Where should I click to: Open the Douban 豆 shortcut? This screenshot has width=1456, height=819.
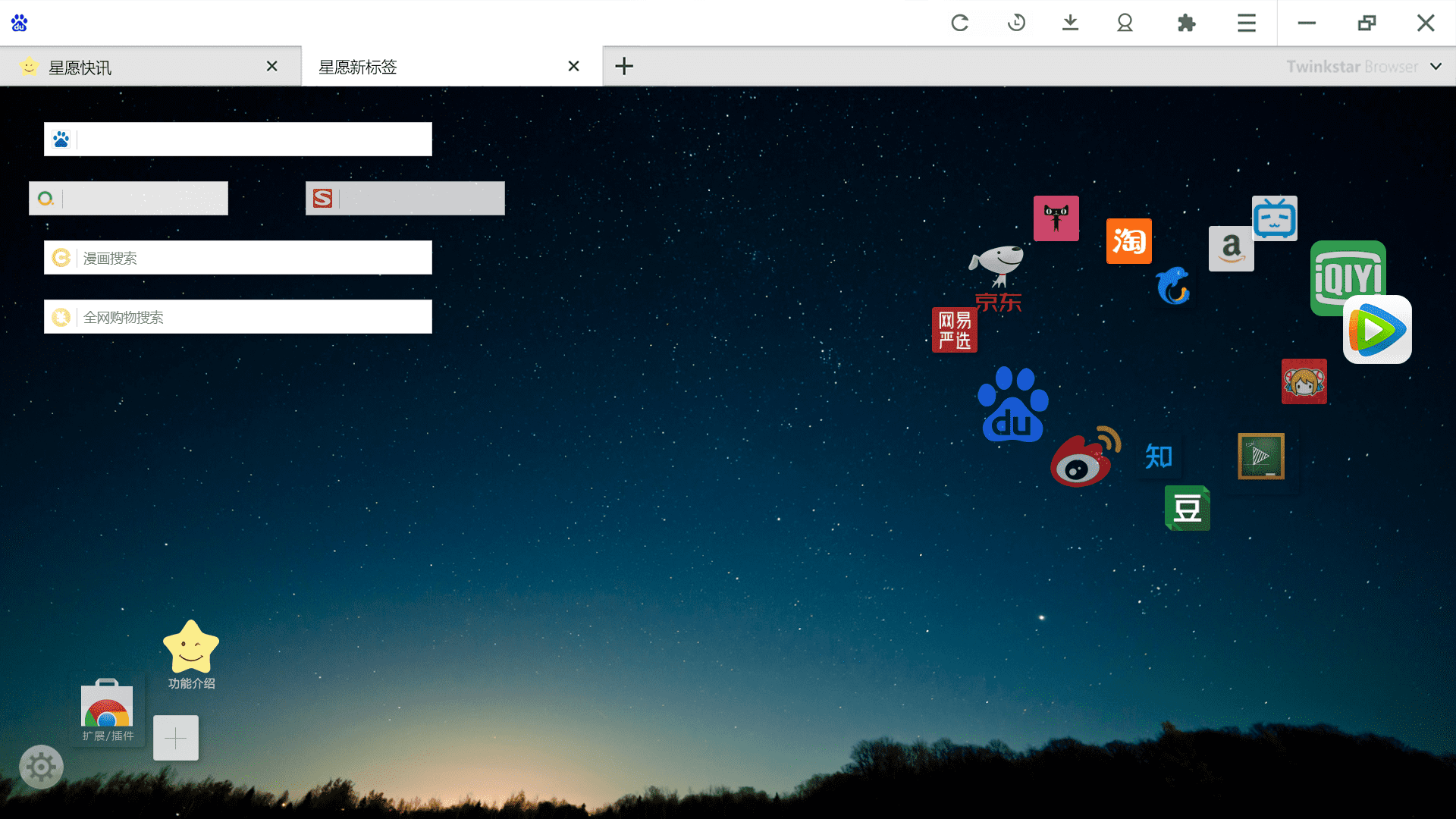coord(1187,508)
